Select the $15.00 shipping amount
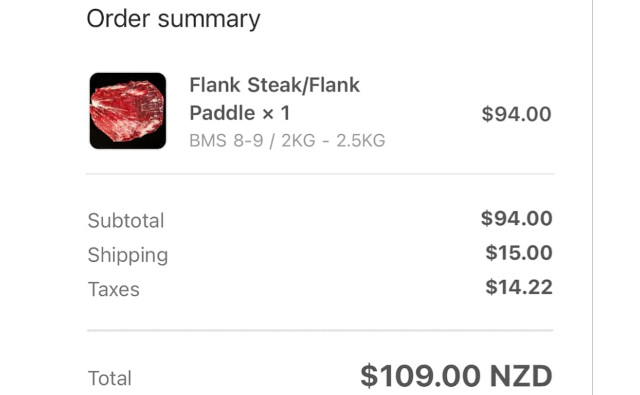This screenshot has height=395, width=640. pyautogui.click(x=519, y=253)
